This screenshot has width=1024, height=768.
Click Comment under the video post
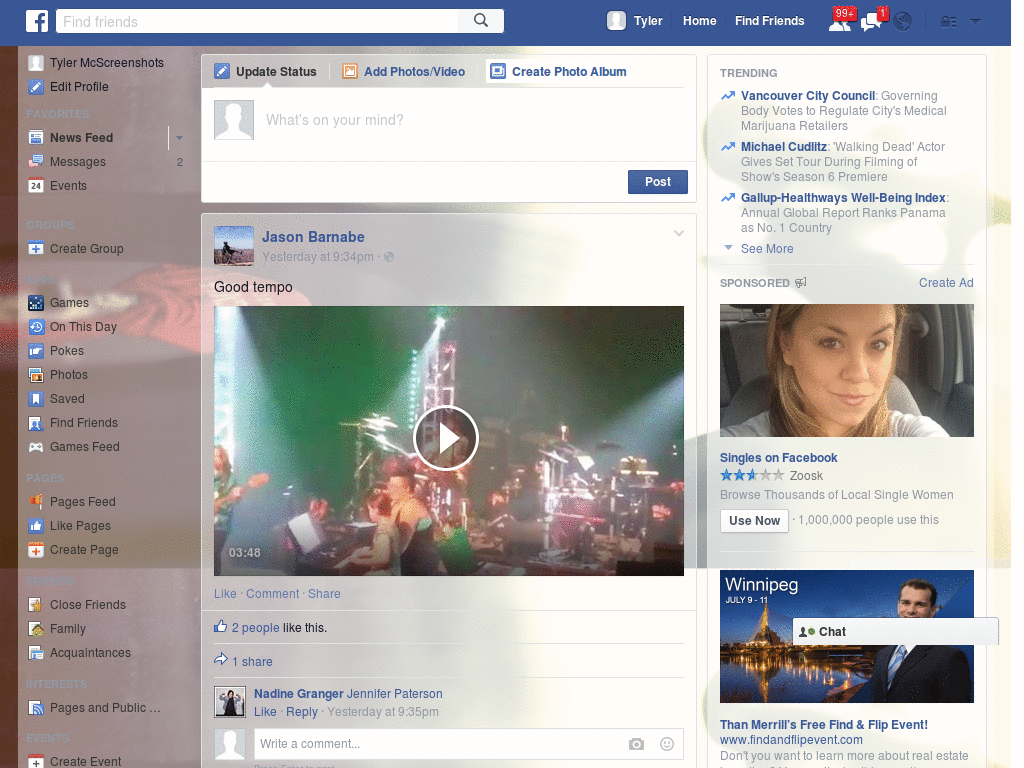(x=272, y=594)
